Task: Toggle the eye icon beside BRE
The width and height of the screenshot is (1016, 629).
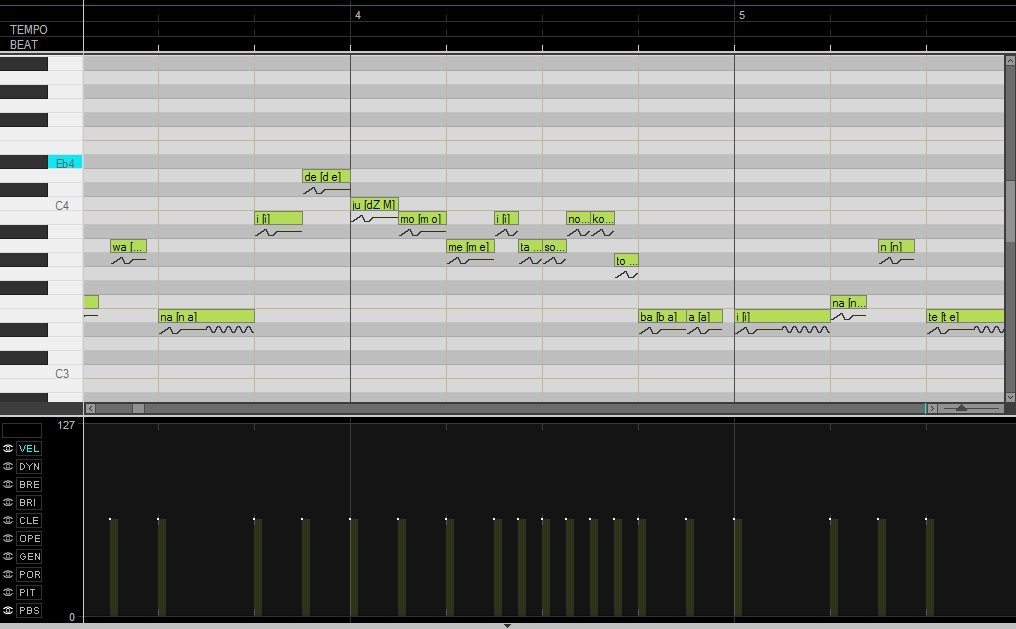Action: pyautogui.click(x=8, y=485)
